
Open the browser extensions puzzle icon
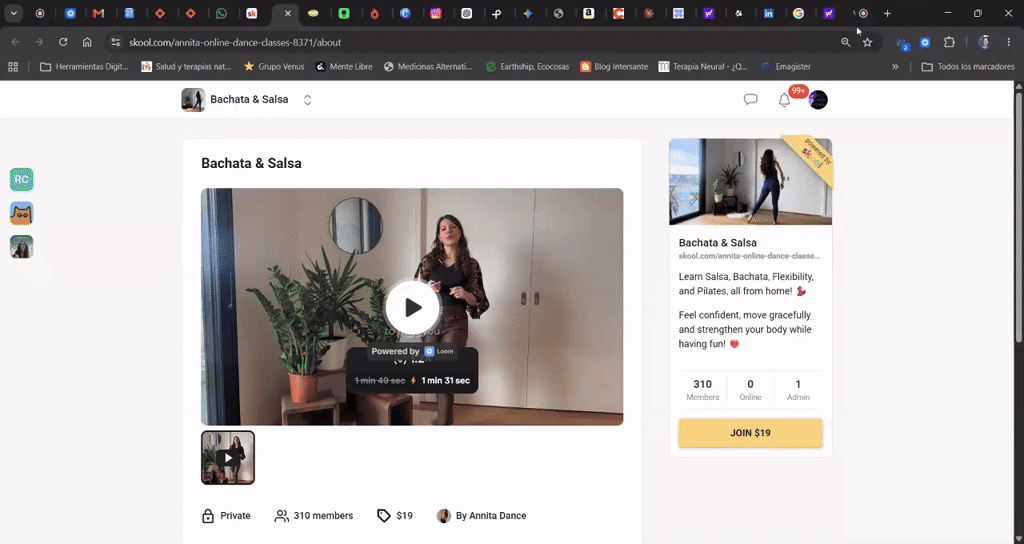[x=950, y=42]
